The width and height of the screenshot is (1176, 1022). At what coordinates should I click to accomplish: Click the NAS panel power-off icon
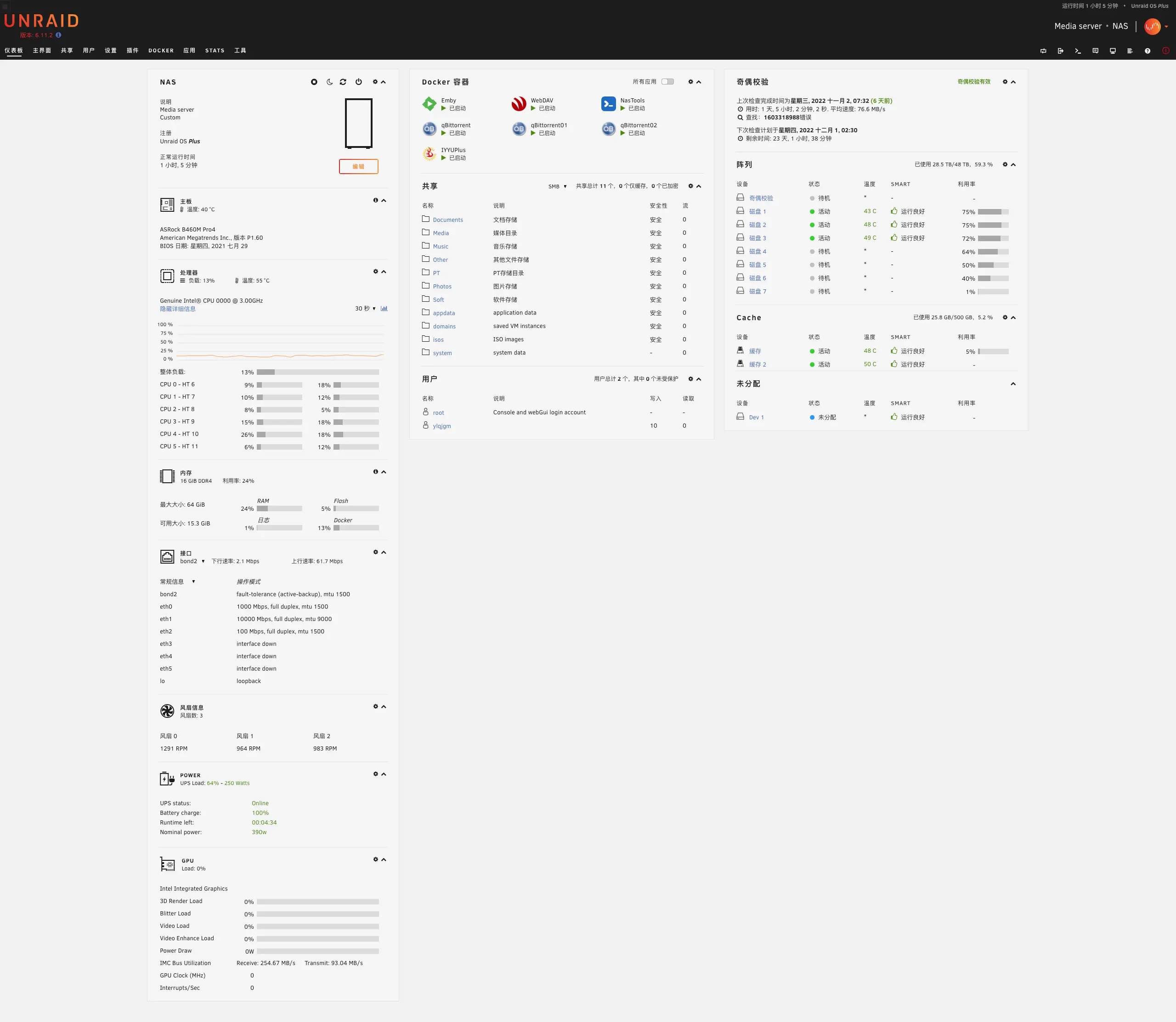(359, 82)
